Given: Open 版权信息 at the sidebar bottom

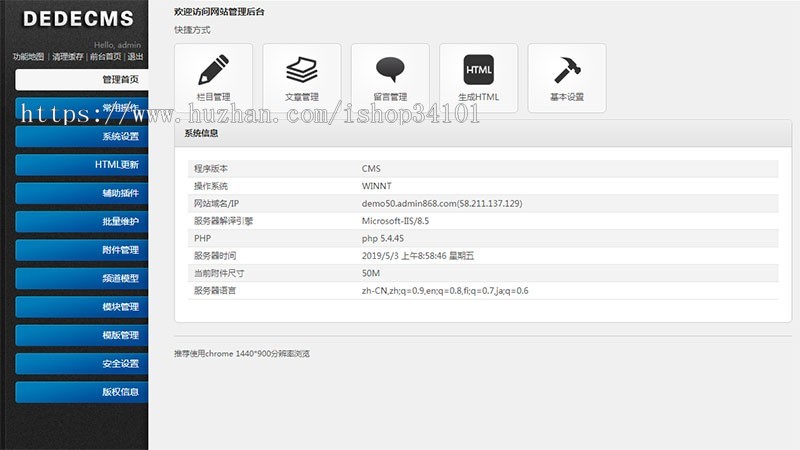Looking at the screenshot, I should [x=82, y=392].
